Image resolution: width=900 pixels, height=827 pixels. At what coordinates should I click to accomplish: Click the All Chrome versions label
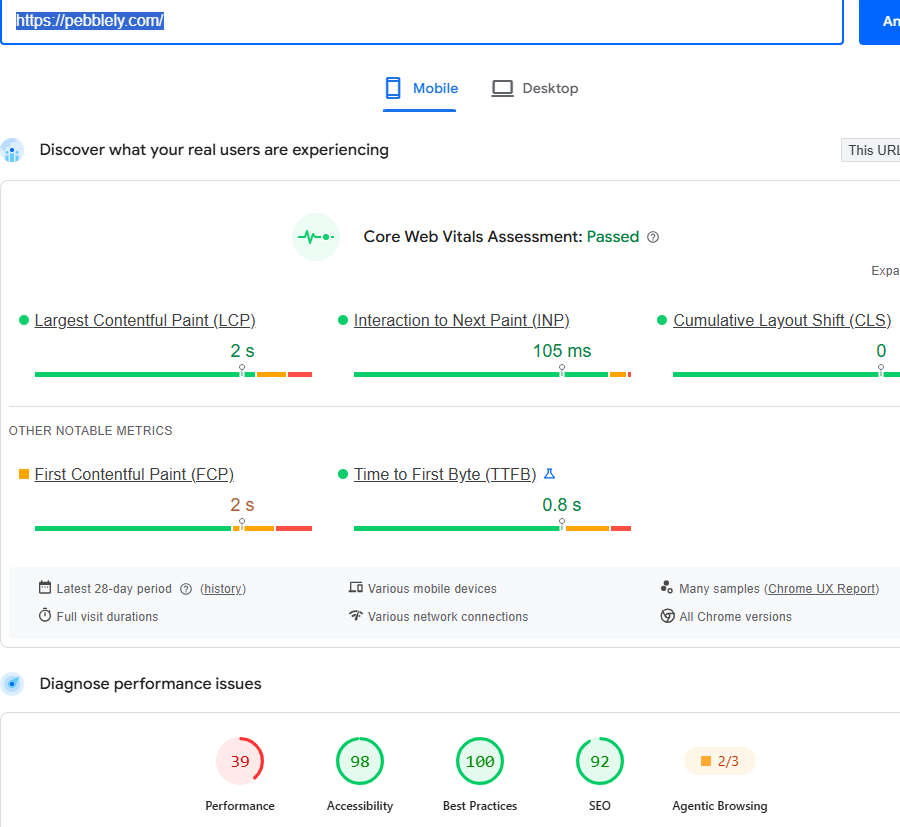click(735, 617)
